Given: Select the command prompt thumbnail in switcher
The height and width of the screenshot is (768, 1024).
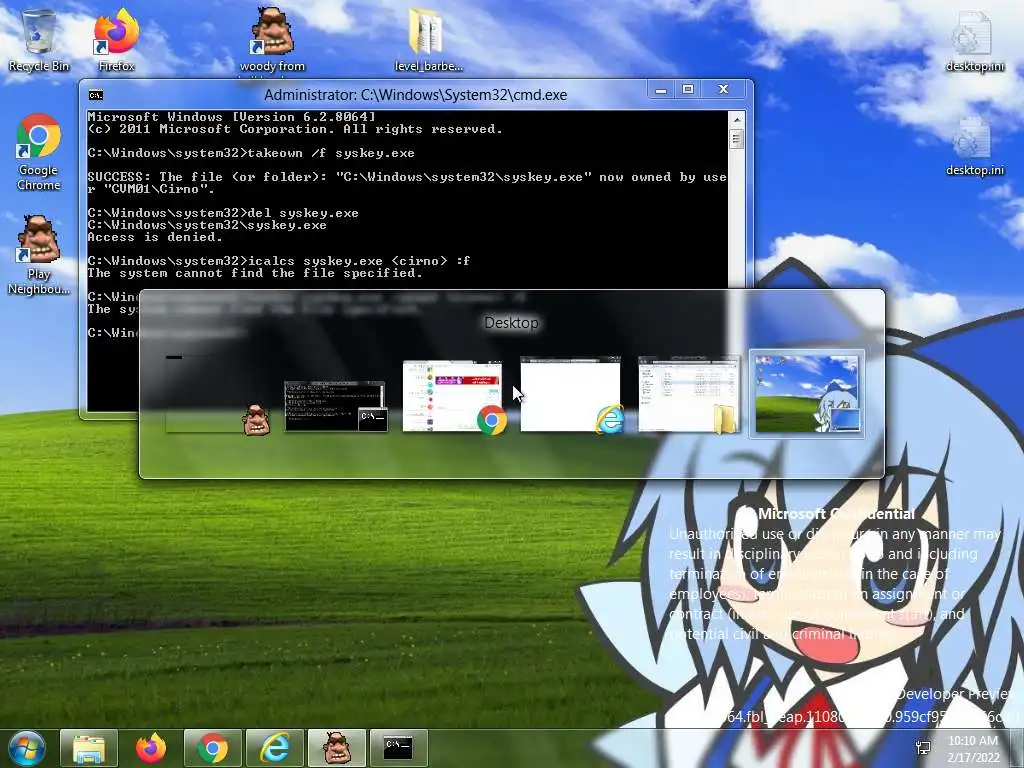Looking at the screenshot, I should (x=336, y=406).
